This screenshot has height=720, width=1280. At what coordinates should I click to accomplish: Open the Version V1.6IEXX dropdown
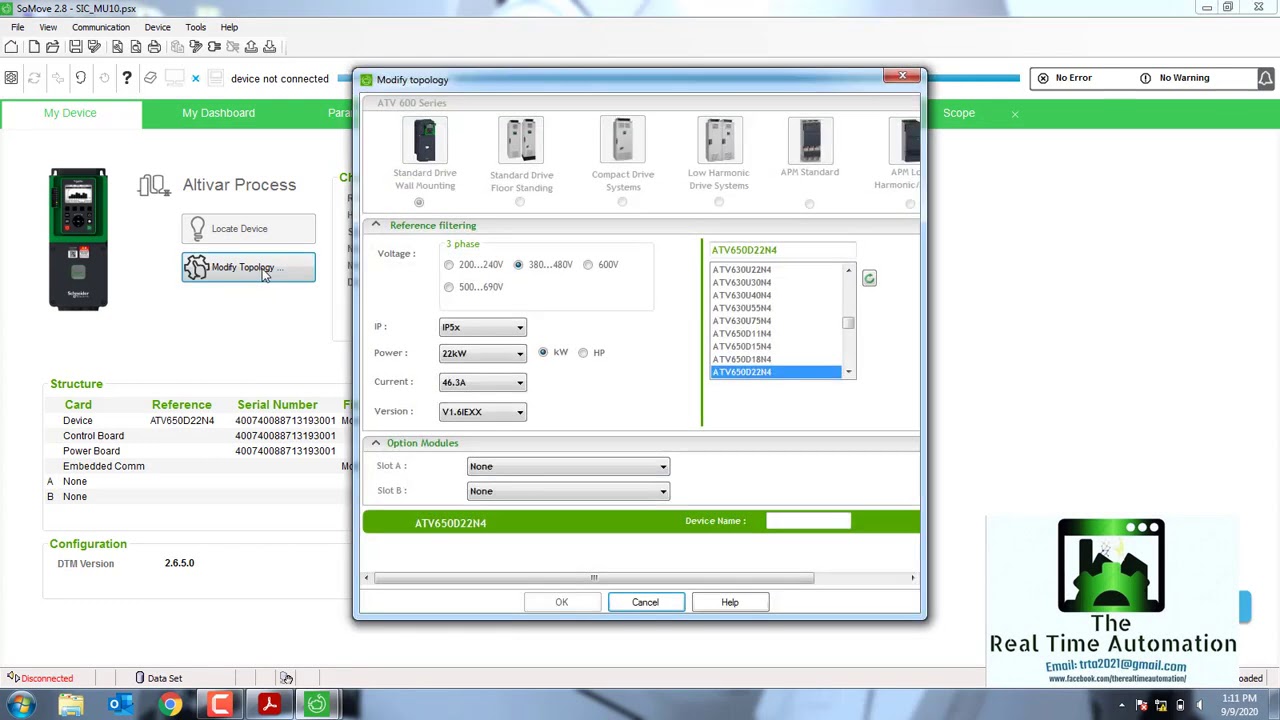pyautogui.click(x=482, y=412)
